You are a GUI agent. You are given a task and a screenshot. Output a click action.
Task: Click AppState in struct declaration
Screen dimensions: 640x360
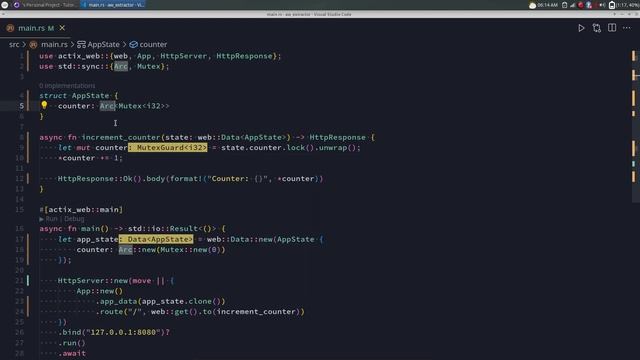(x=90, y=96)
